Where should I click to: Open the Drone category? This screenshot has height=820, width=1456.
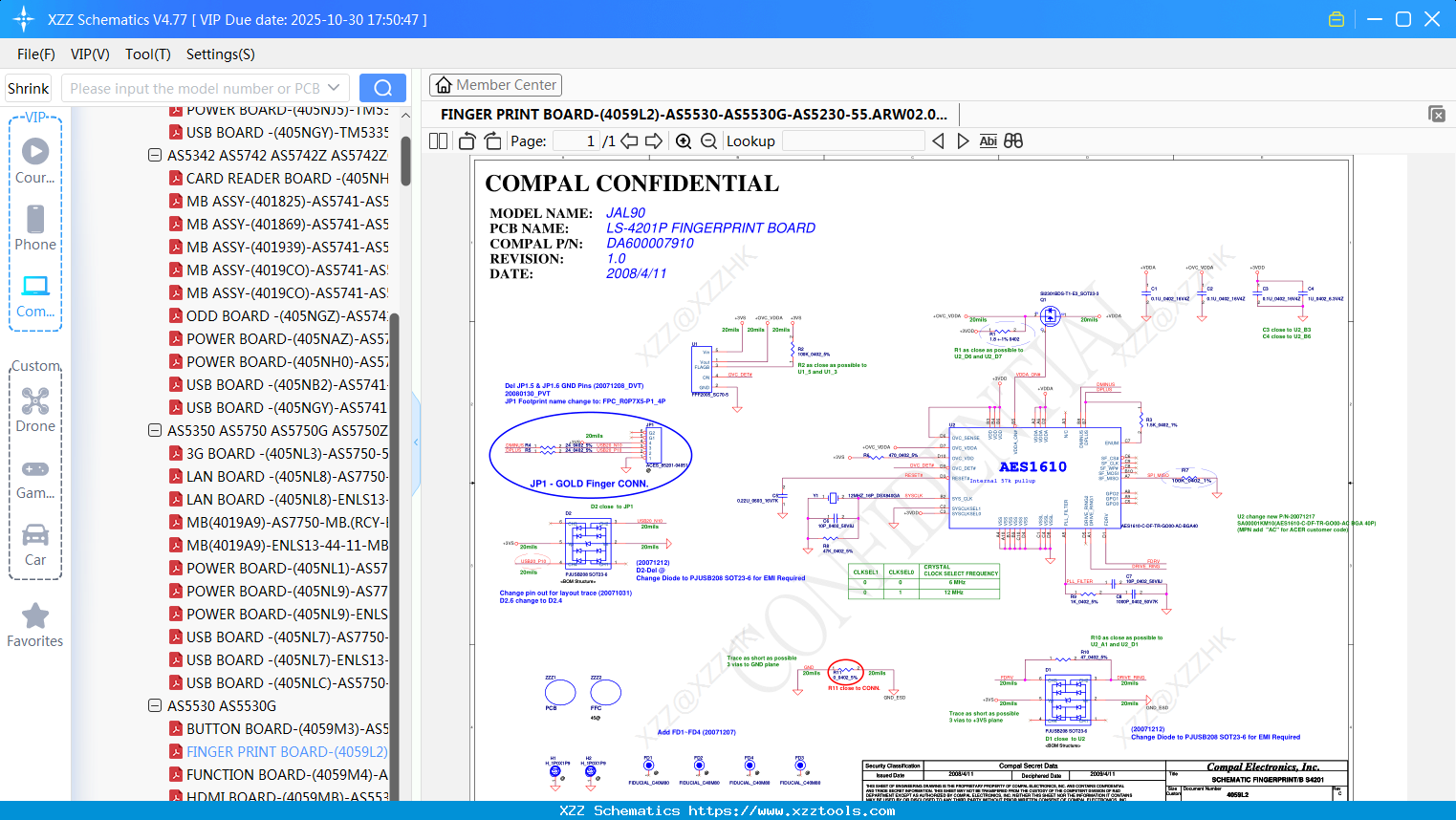(x=35, y=410)
